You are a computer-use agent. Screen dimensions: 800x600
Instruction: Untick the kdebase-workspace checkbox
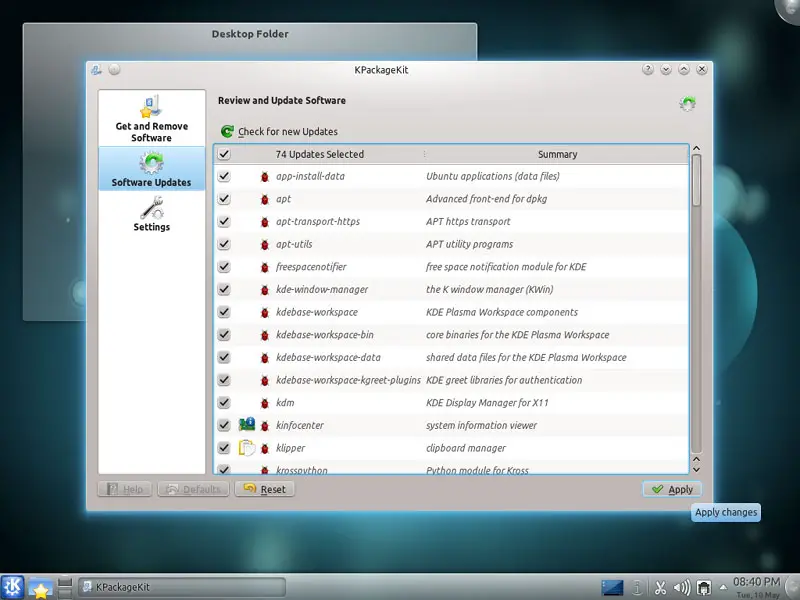[224, 312]
